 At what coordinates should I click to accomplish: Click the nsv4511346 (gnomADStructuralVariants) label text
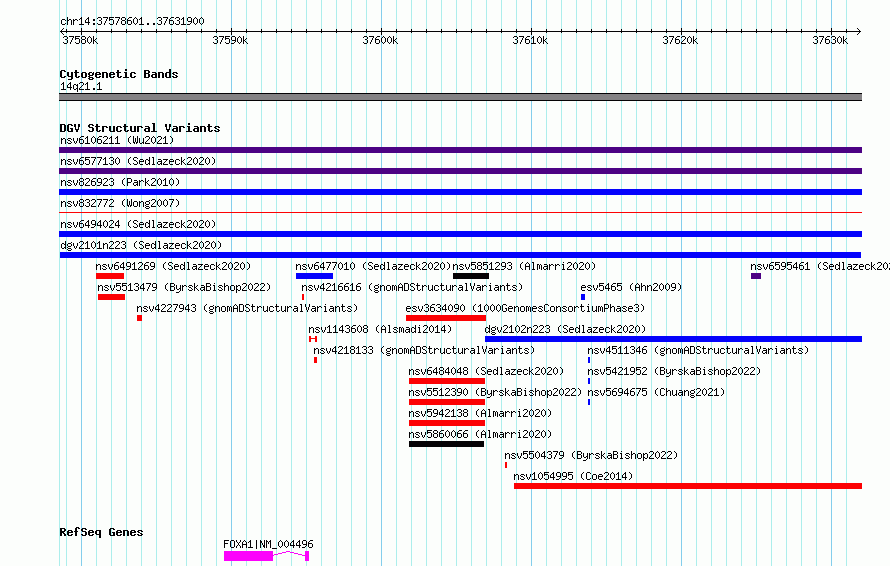(698, 350)
